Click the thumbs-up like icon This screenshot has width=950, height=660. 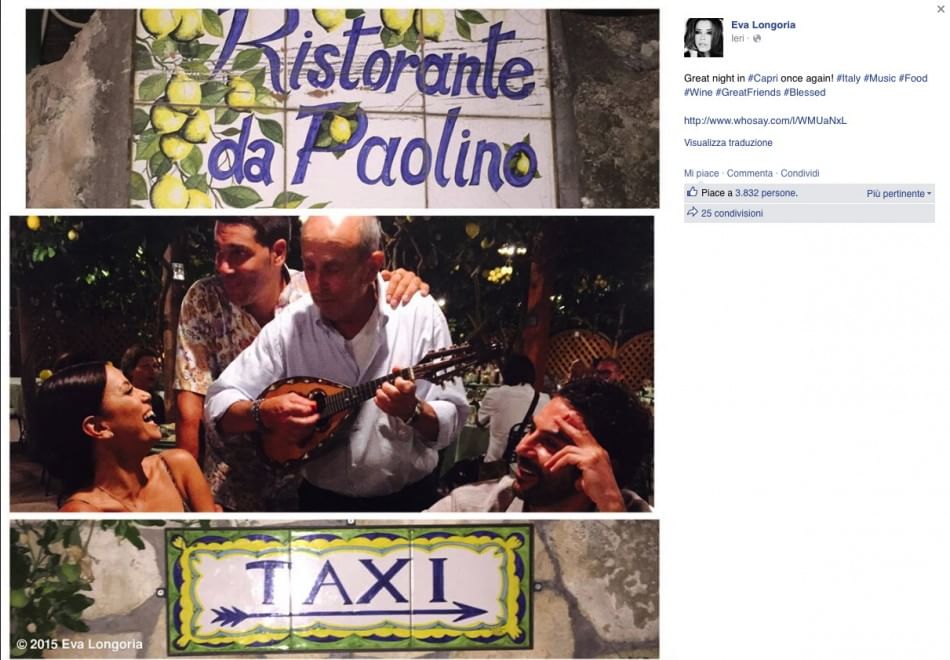(x=692, y=192)
